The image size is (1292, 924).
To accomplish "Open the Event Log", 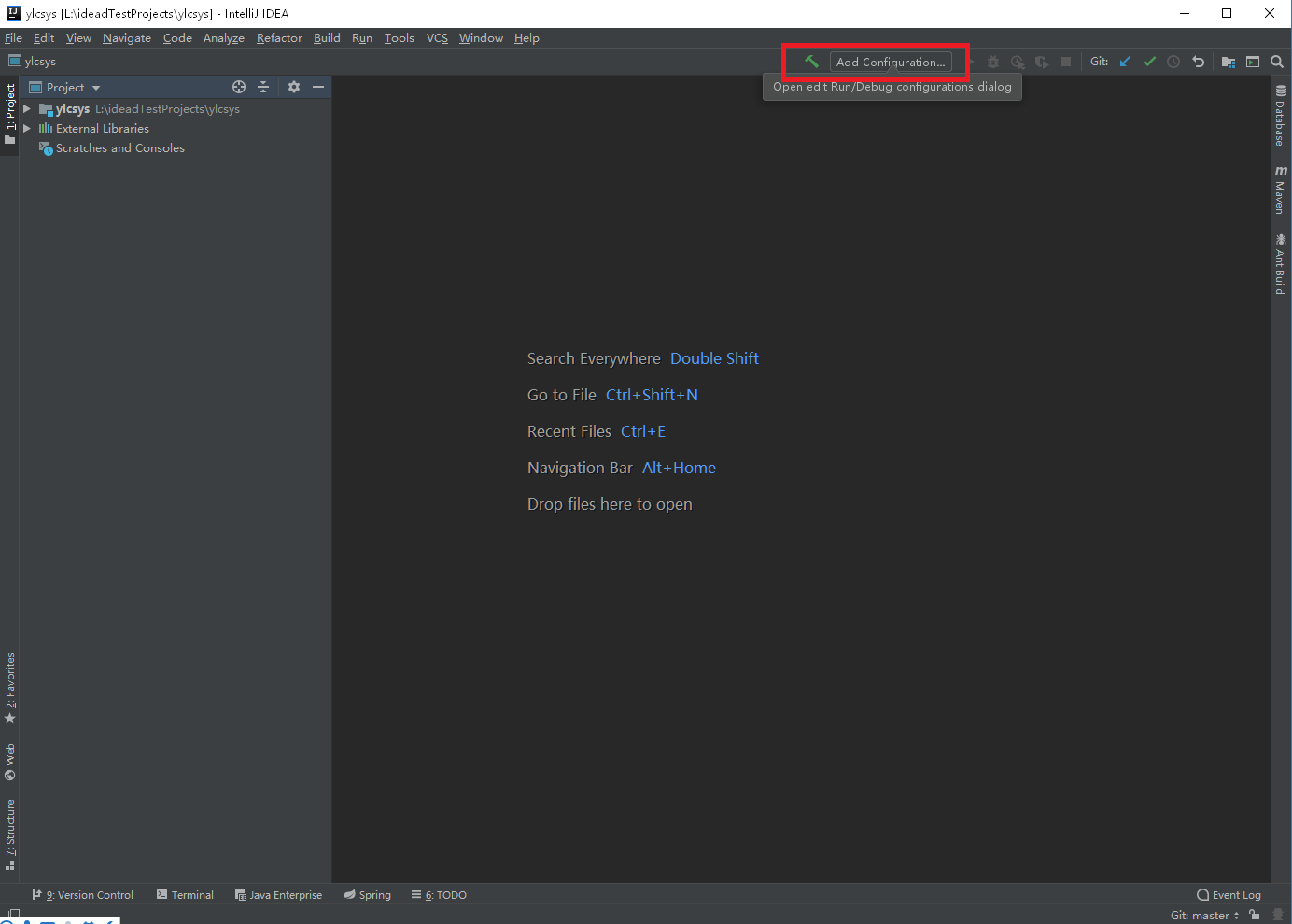I will 1229,895.
